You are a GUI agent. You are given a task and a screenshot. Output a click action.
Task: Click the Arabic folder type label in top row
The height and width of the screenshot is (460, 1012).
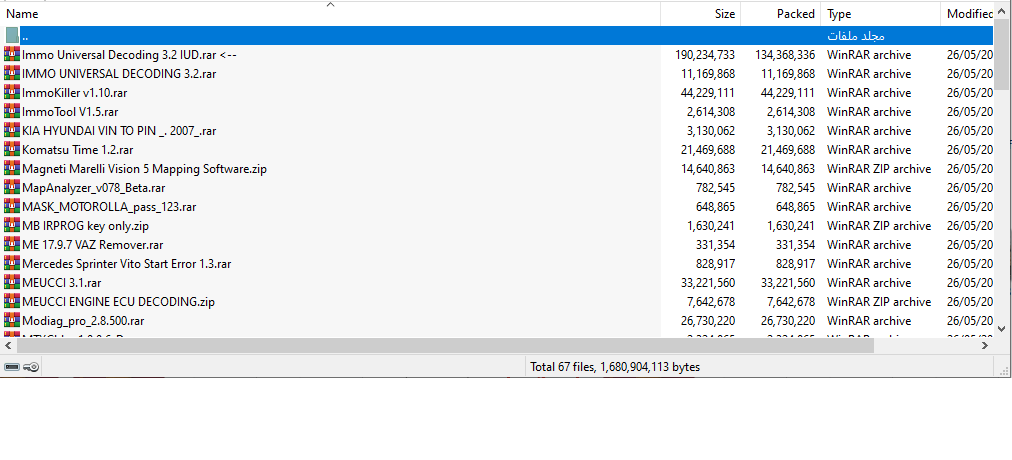coord(856,35)
